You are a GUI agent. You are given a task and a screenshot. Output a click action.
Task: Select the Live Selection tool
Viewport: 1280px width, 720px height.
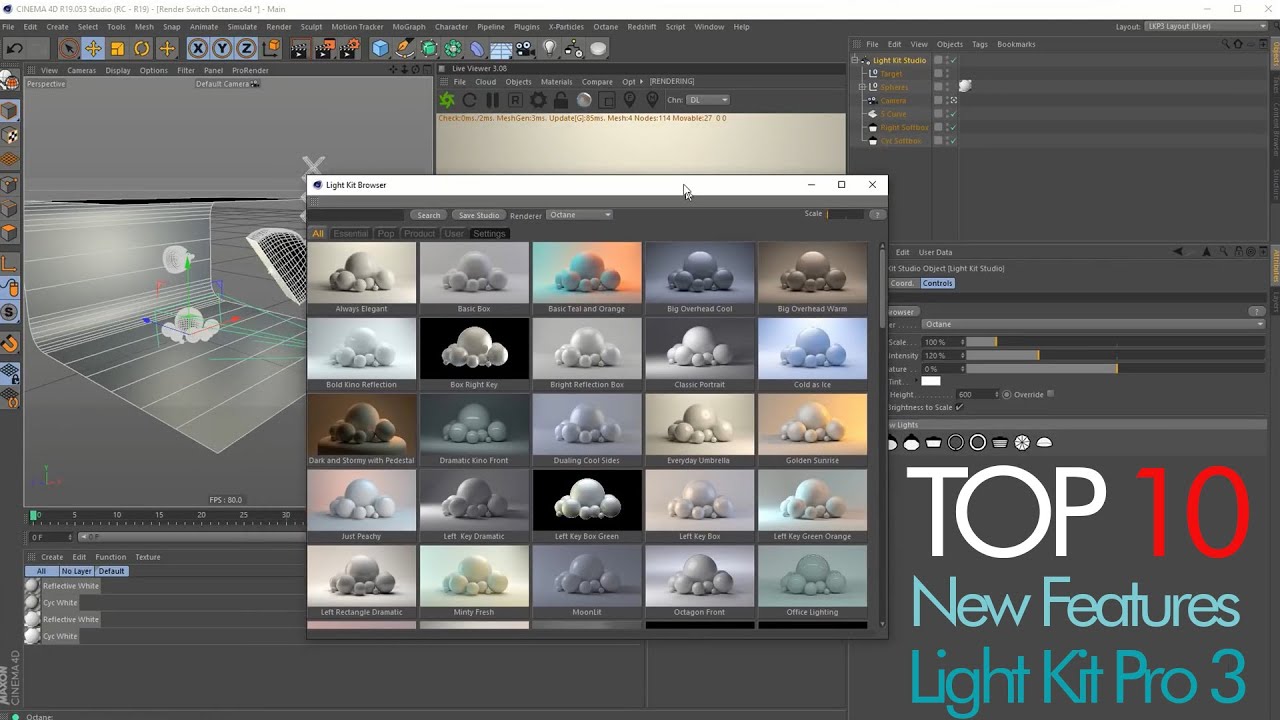pyautogui.click(x=68, y=48)
